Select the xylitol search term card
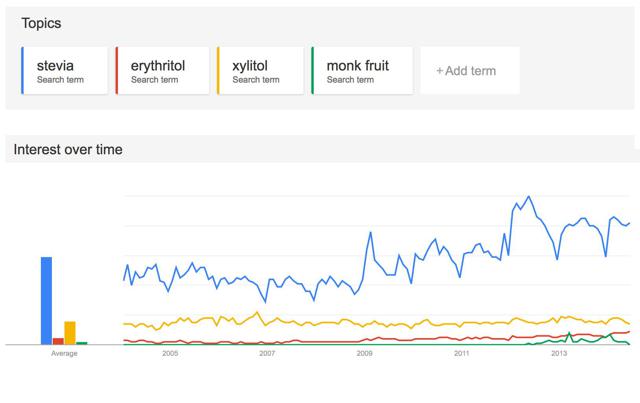640x403 pixels. [260, 70]
